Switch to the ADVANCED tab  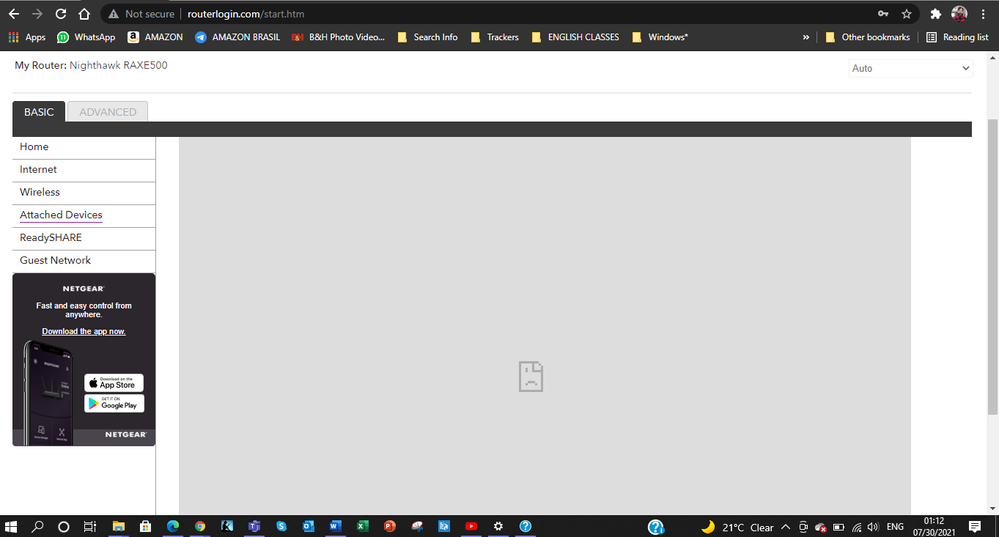click(107, 112)
